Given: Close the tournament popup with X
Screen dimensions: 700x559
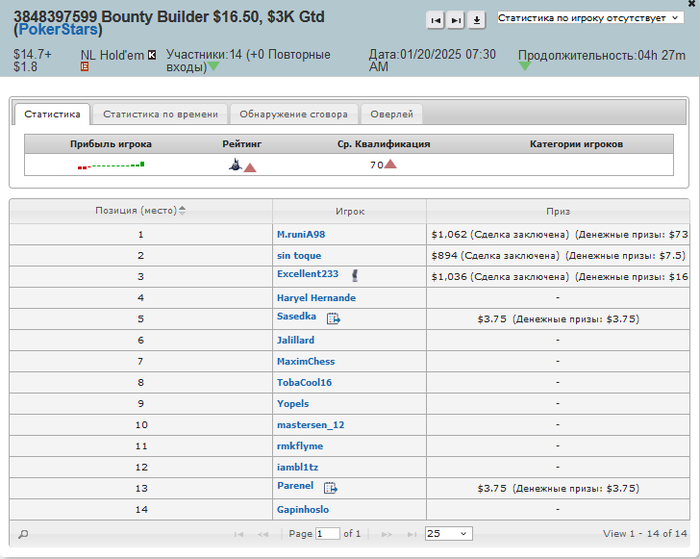Looking at the screenshot, I should click(x=692, y=4).
